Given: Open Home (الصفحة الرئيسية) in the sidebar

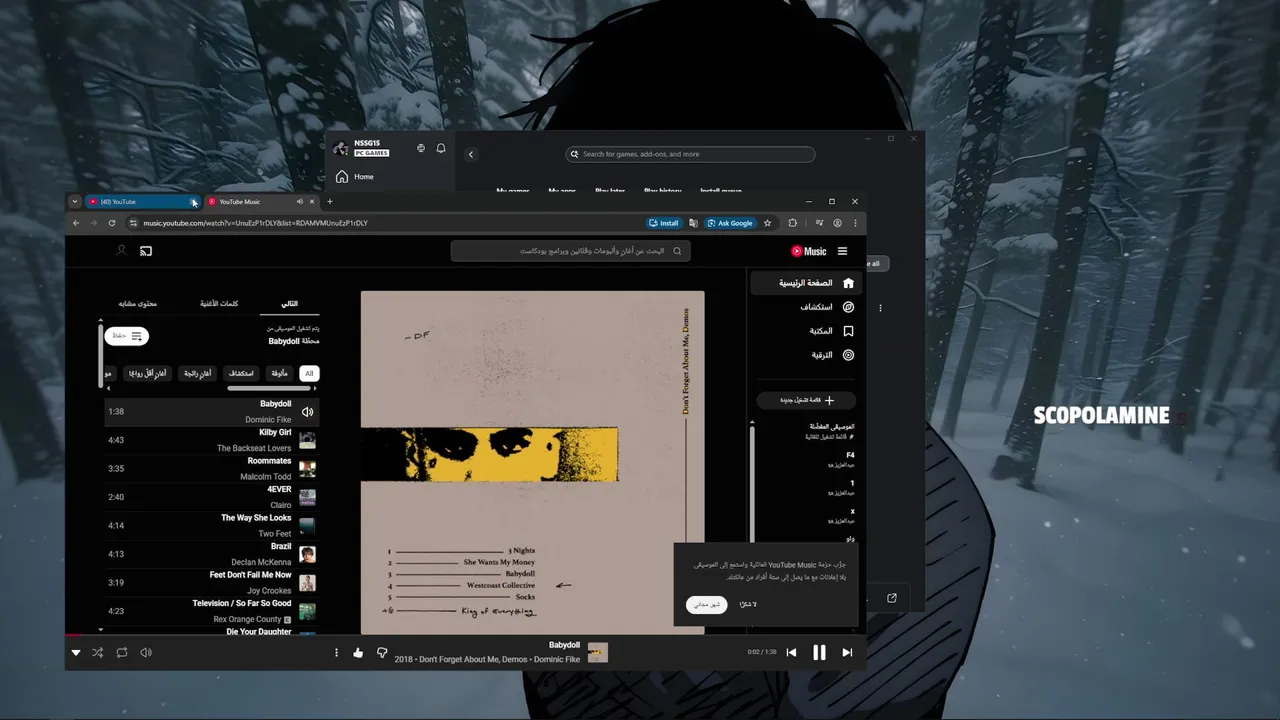Looking at the screenshot, I should pyautogui.click(x=806, y=283).
